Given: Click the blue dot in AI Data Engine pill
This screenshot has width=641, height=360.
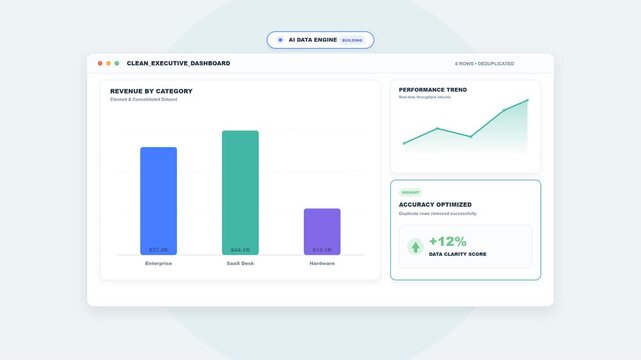Looking at the screenshot, I should (280, 40).
